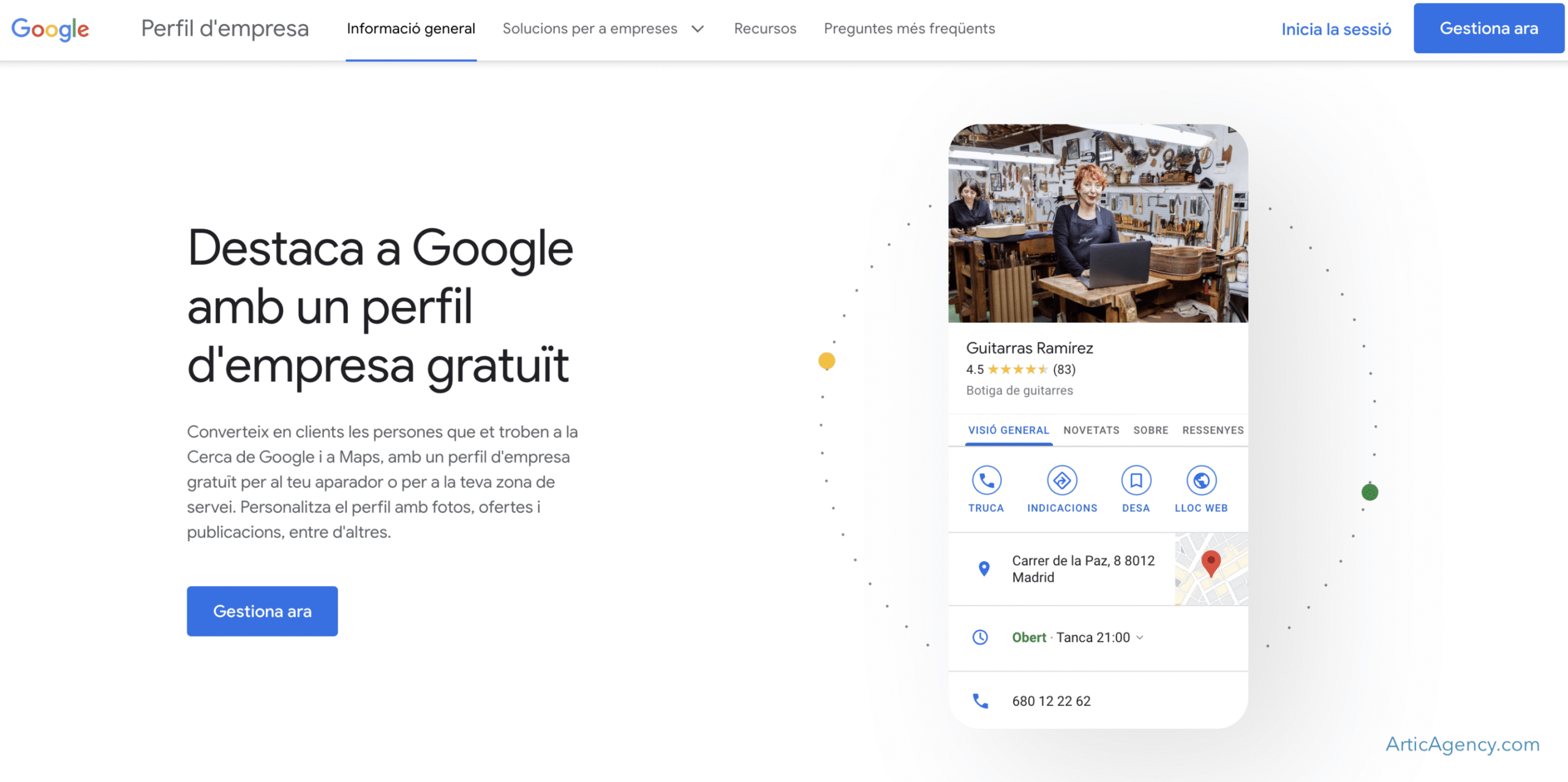Click the Truca phone icon

point(986,480)
